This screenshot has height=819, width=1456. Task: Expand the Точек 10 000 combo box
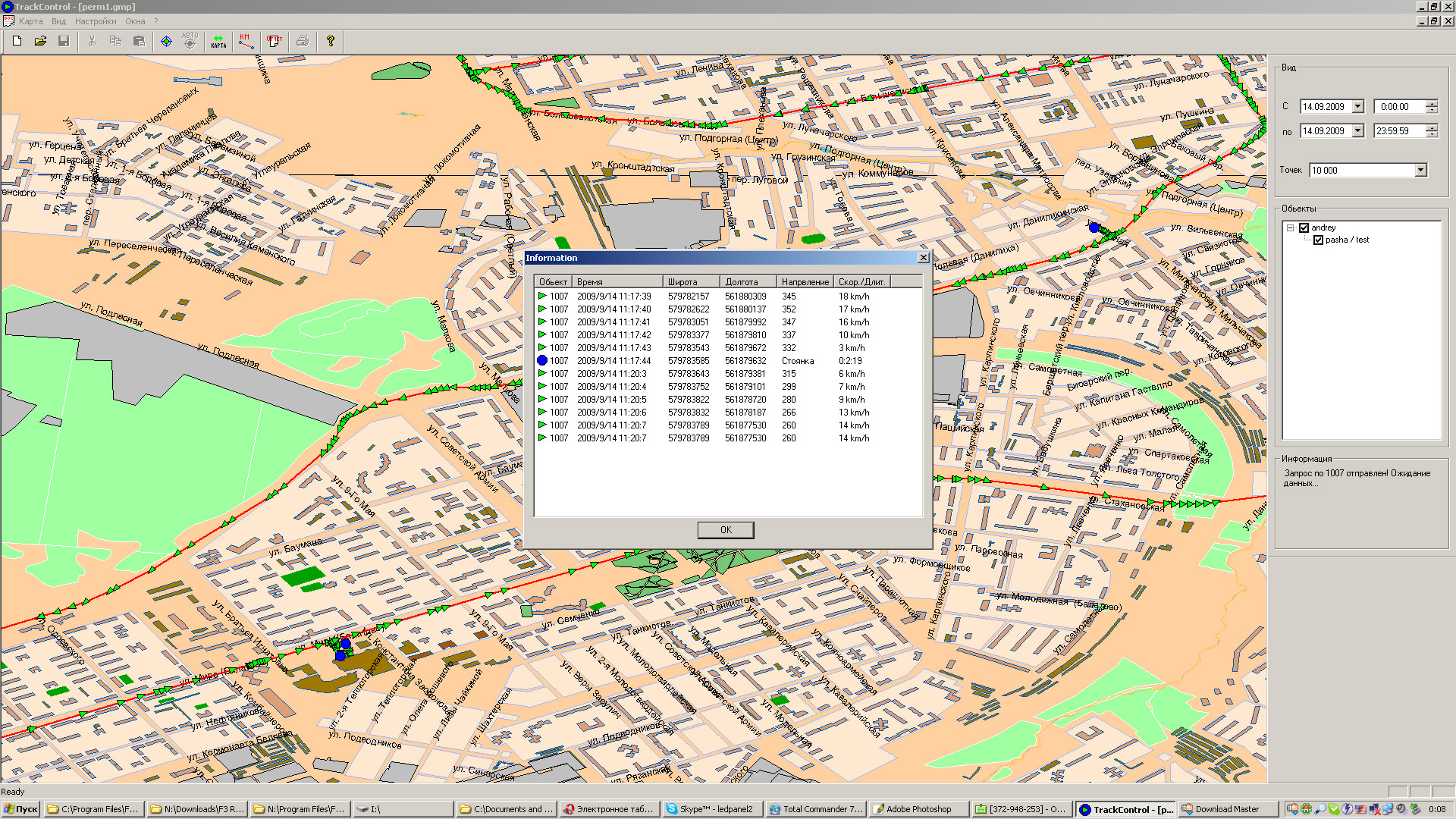click(1420, 171)
